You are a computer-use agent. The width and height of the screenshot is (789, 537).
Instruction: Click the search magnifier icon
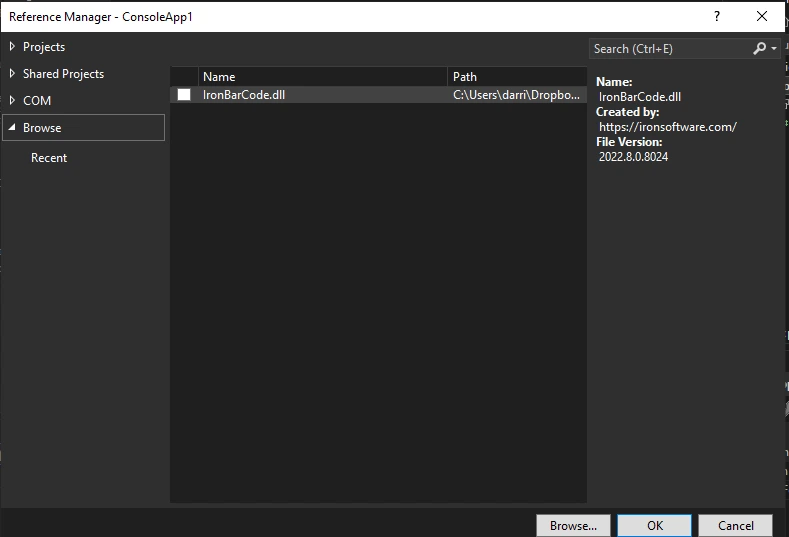pyautogui.click(x=760, y=48)
